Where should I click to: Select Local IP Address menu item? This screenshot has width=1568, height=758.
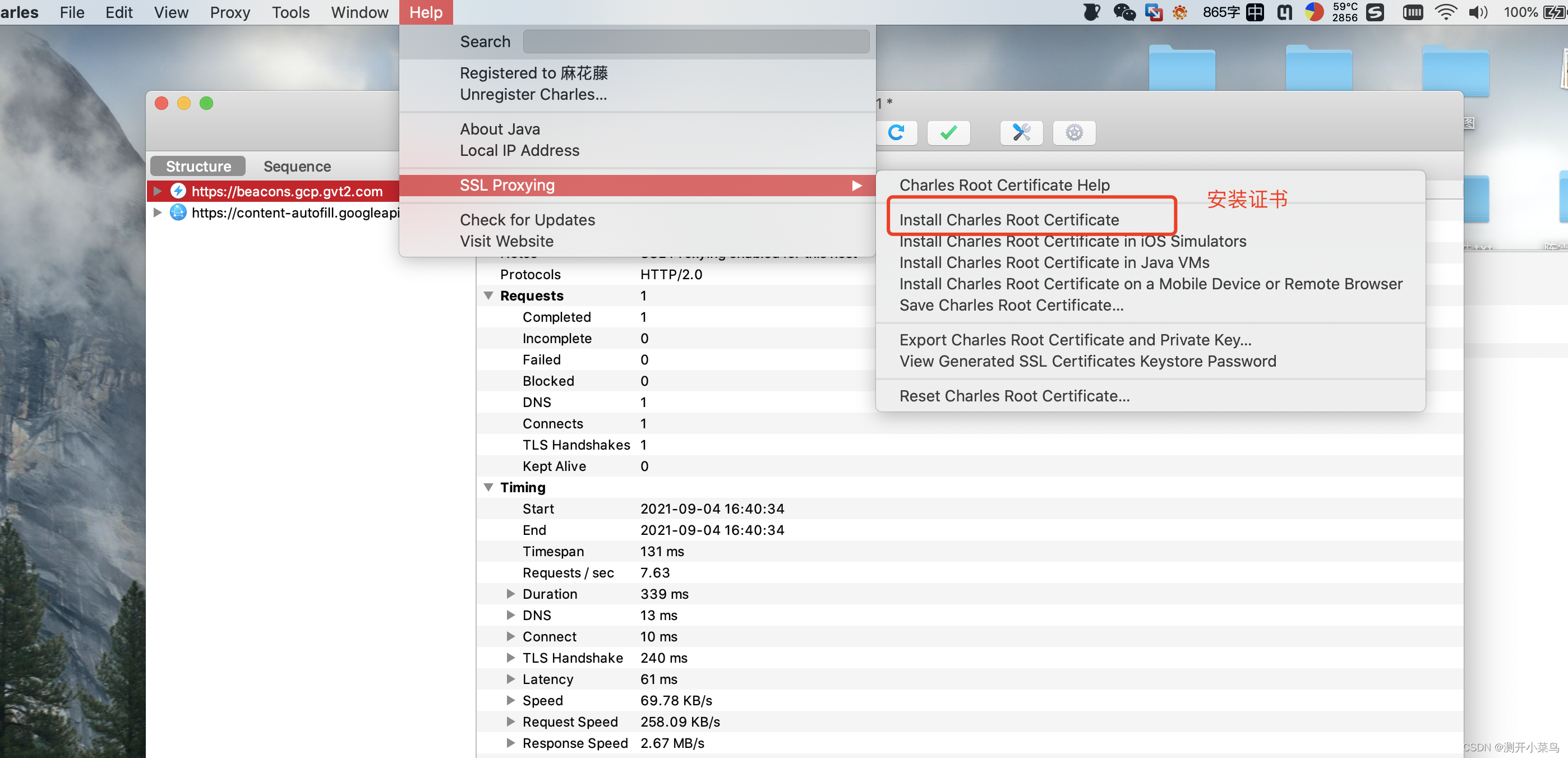pos(519,150)
